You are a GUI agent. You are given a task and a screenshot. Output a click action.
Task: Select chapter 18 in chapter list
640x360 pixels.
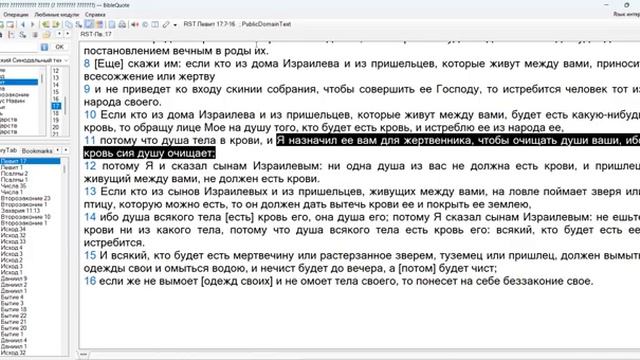pyautogui.click(x=56, y=113)
